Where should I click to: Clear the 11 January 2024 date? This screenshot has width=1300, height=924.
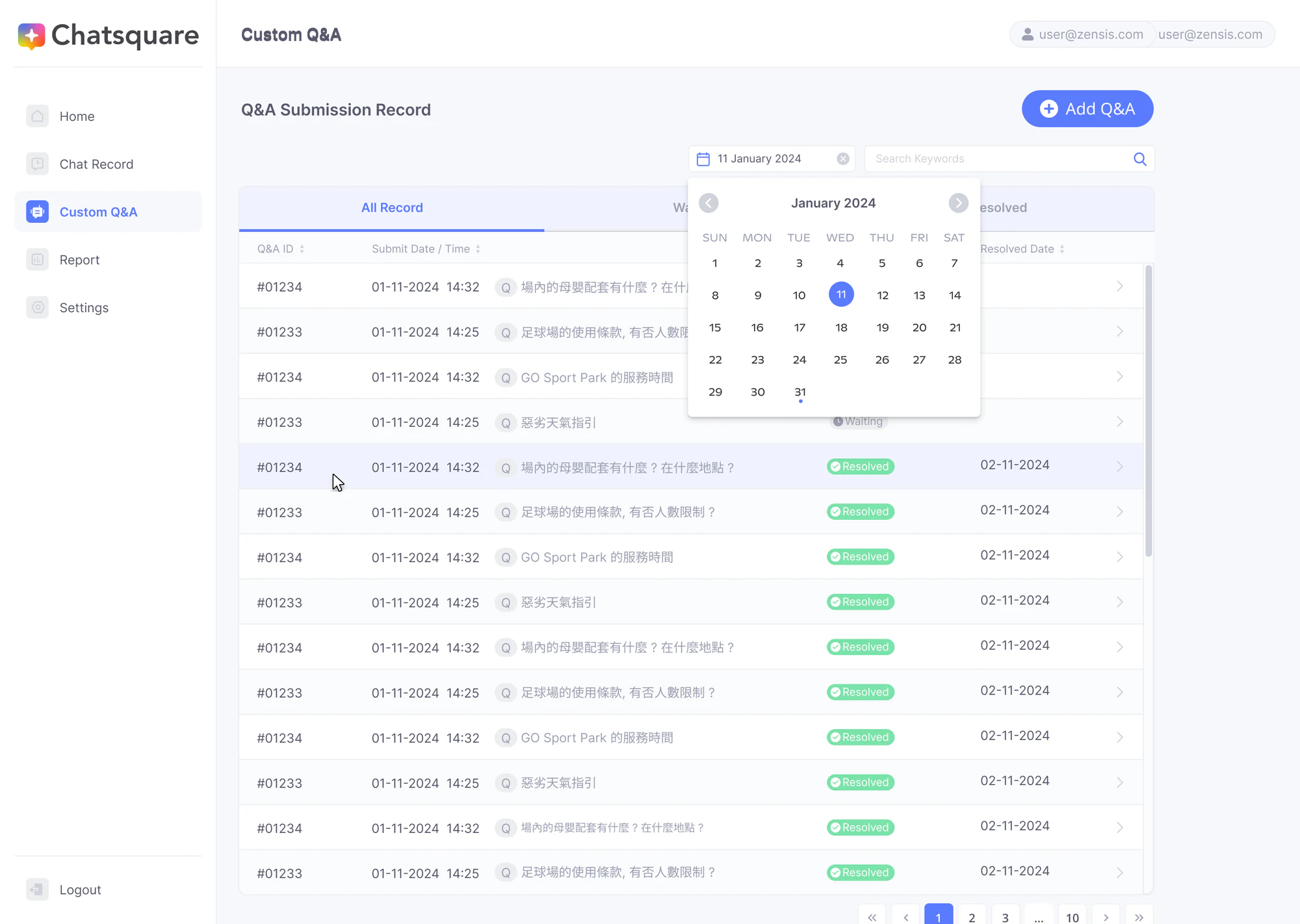[843, 159]
